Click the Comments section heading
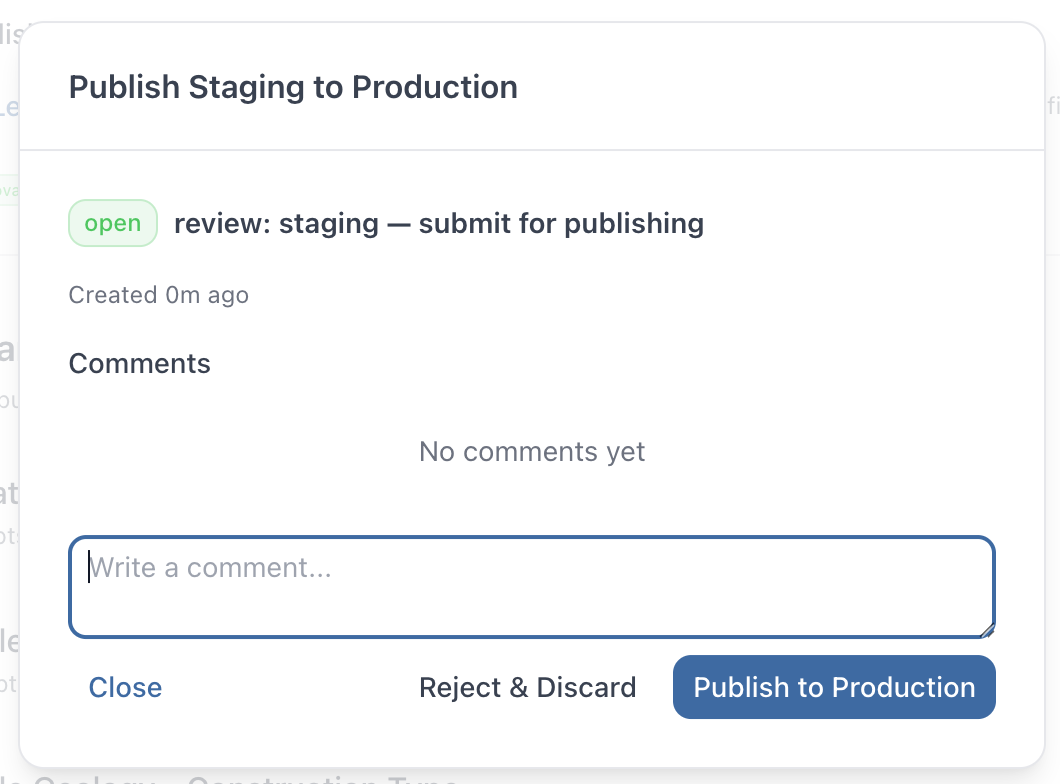The height and width of the screenshot is (784, 1060). 139,363
